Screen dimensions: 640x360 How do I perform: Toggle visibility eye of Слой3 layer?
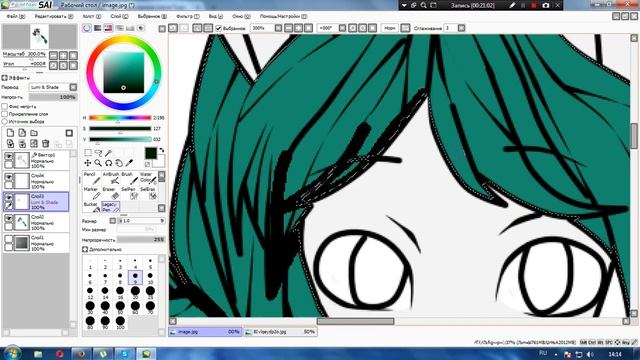[x=9, y=198]
